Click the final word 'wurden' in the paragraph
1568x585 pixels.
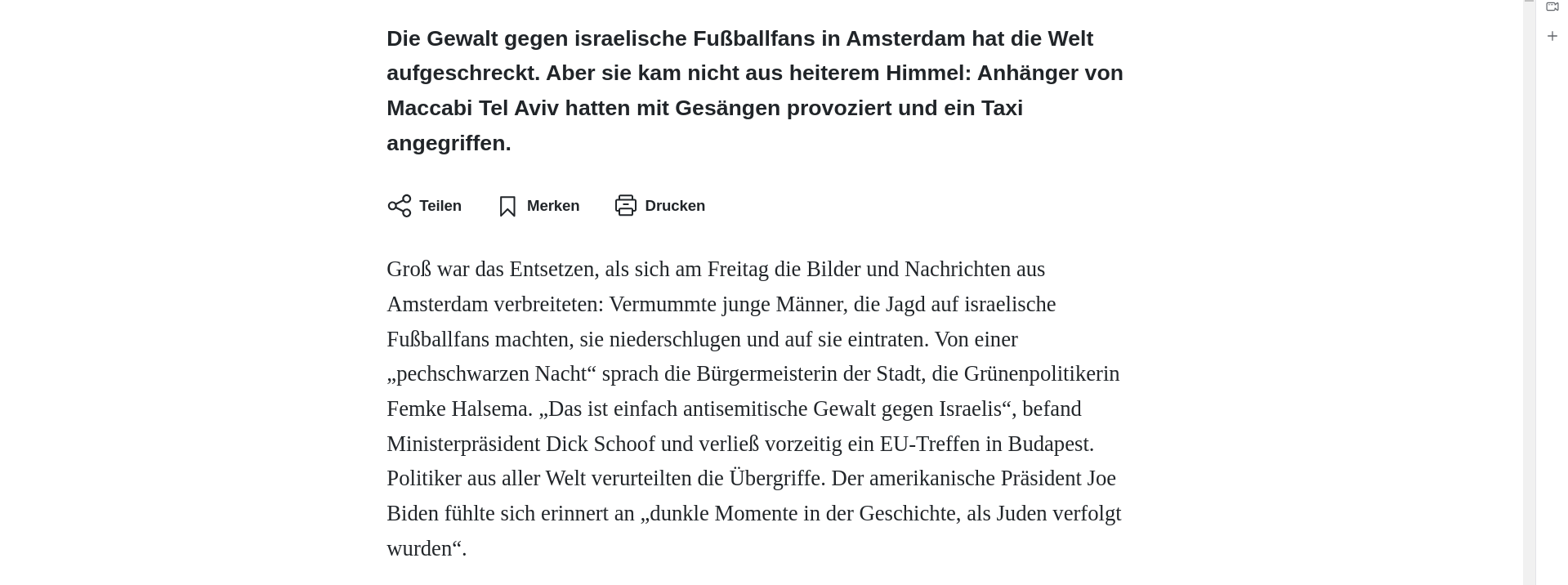(419, 548)
